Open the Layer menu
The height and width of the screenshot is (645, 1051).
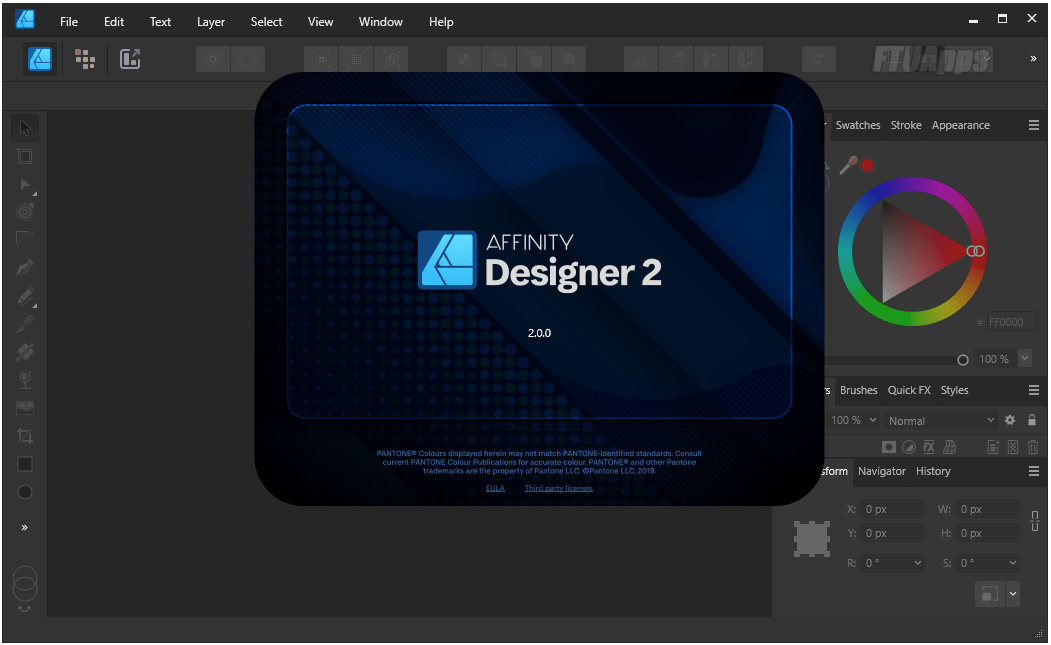(x=210, y=21)
